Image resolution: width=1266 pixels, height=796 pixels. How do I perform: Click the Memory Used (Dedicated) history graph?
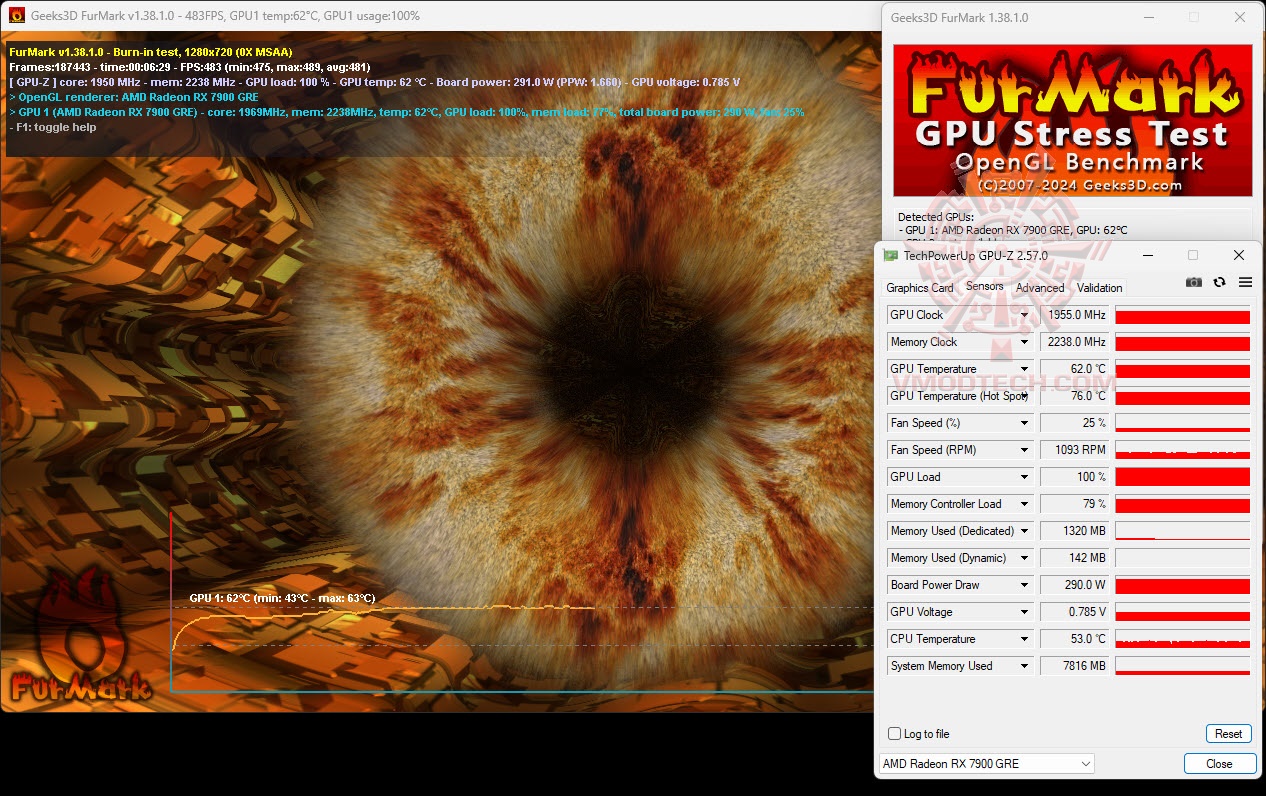[x=1182, y=531]
